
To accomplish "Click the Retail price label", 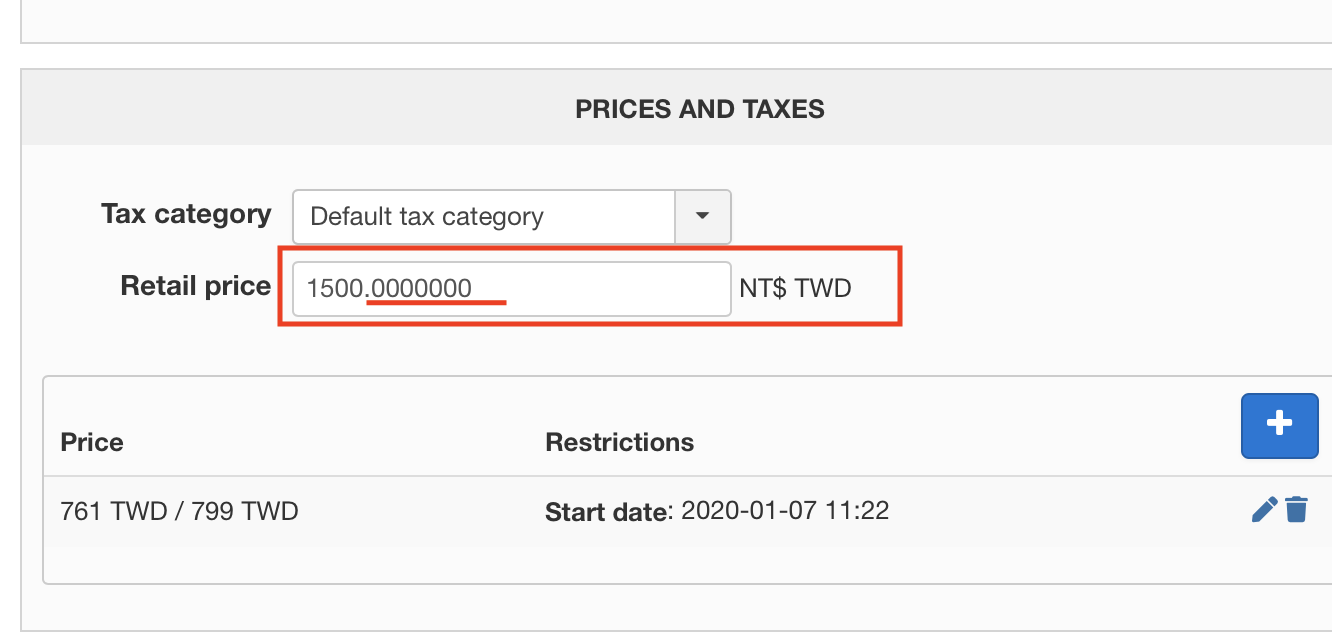I will click(x=196, y=286).
